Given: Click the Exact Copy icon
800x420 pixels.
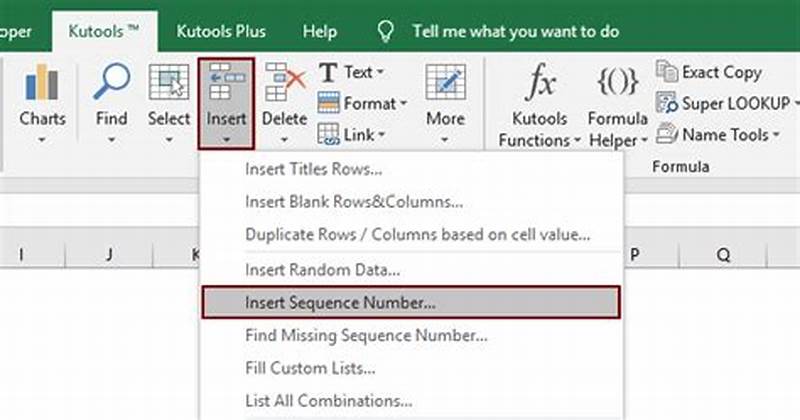Looking at the screenshot, I should pos(667,71).
